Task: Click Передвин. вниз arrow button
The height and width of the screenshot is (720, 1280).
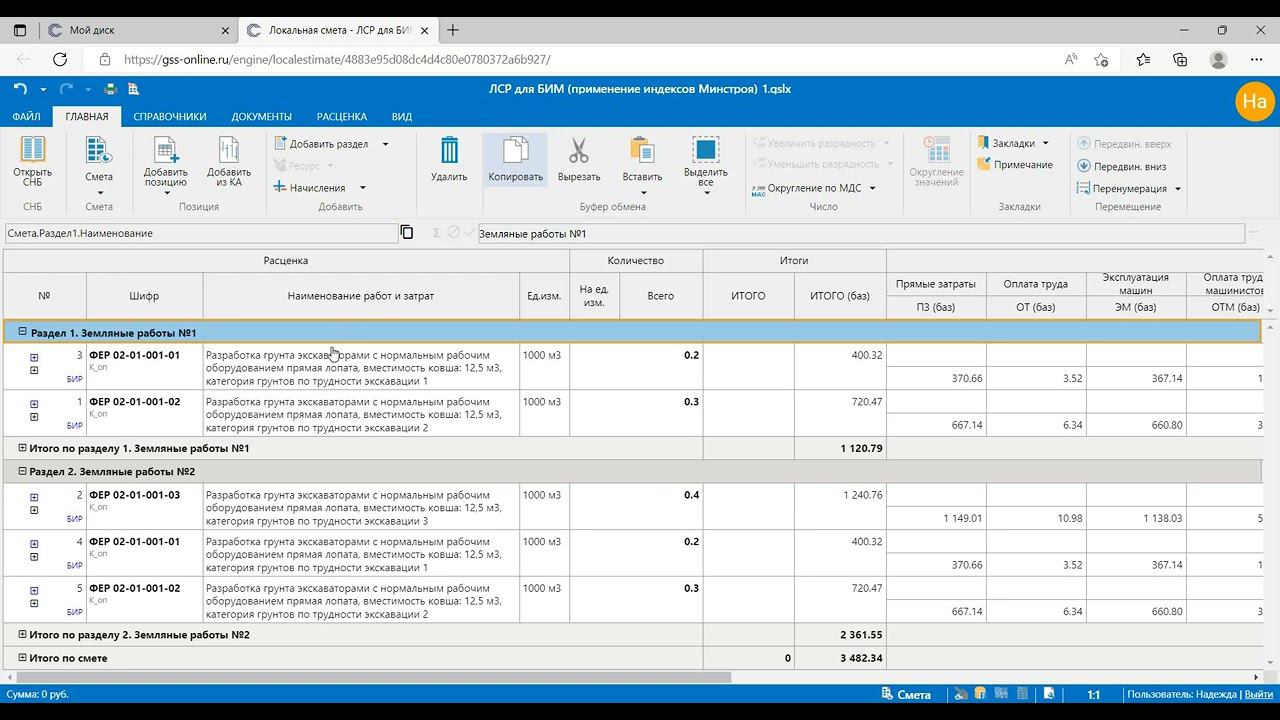Action: 1122,166
